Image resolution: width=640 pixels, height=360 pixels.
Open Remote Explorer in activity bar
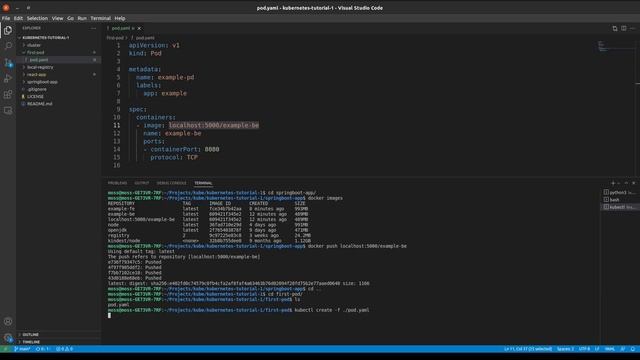tap(8, 110)
